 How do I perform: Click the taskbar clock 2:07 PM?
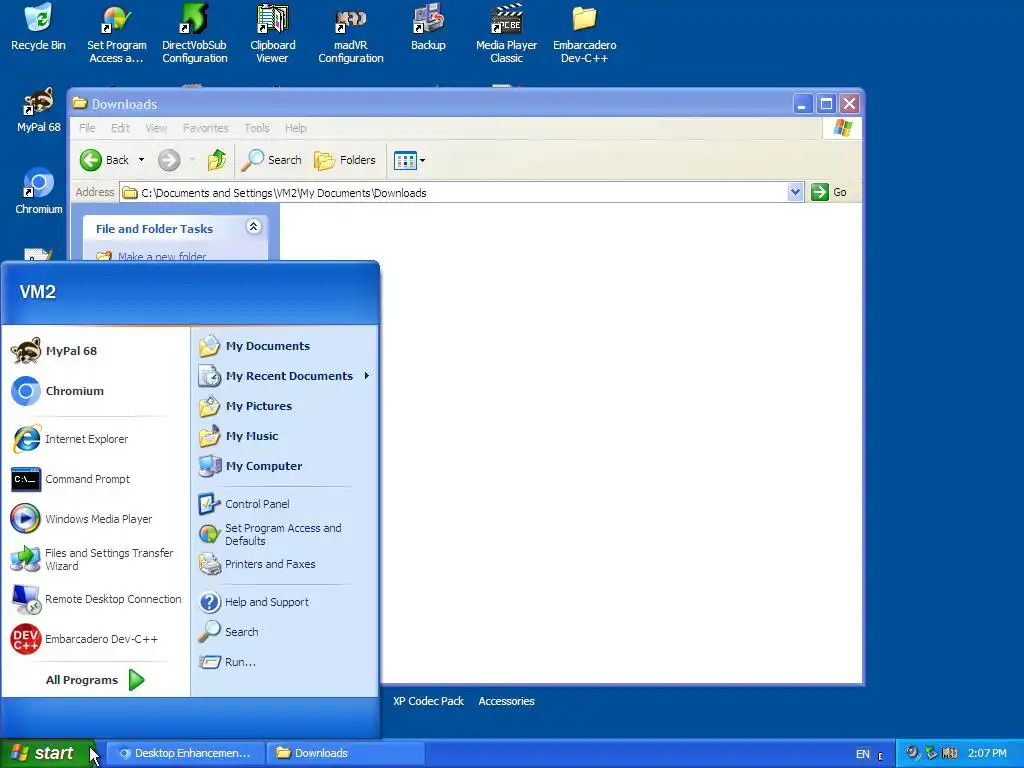tap(987, 754)
